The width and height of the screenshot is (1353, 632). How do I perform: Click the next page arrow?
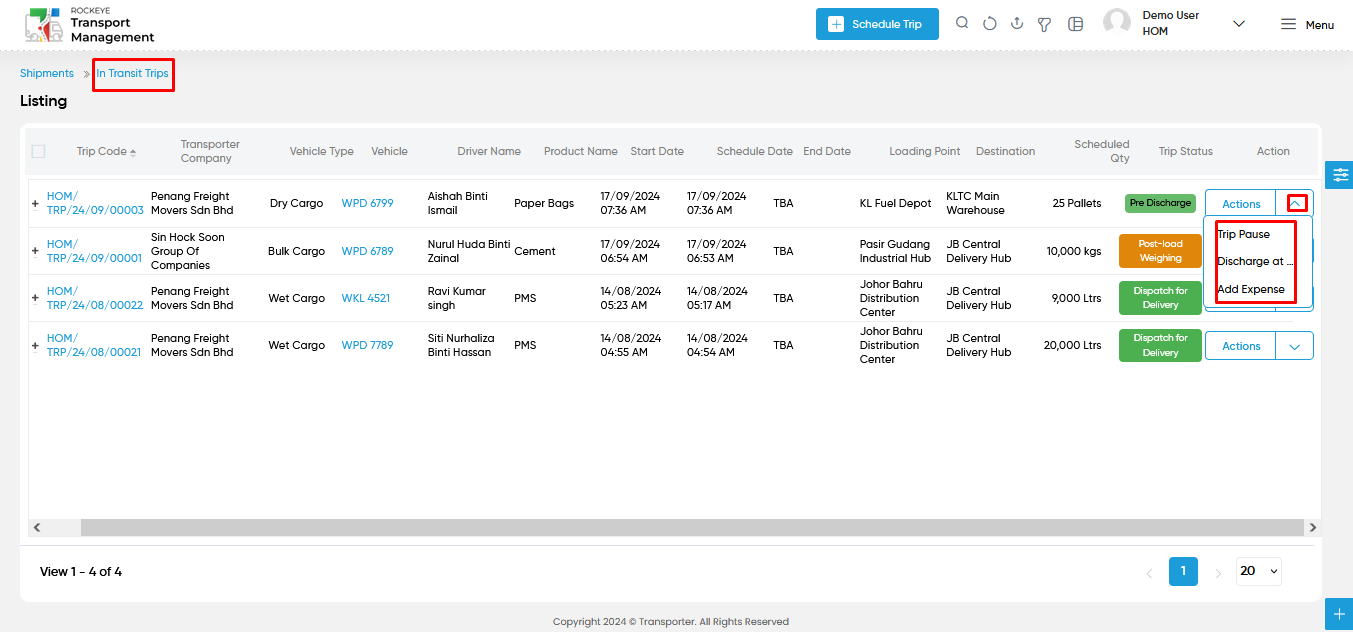click(1218, 573)
